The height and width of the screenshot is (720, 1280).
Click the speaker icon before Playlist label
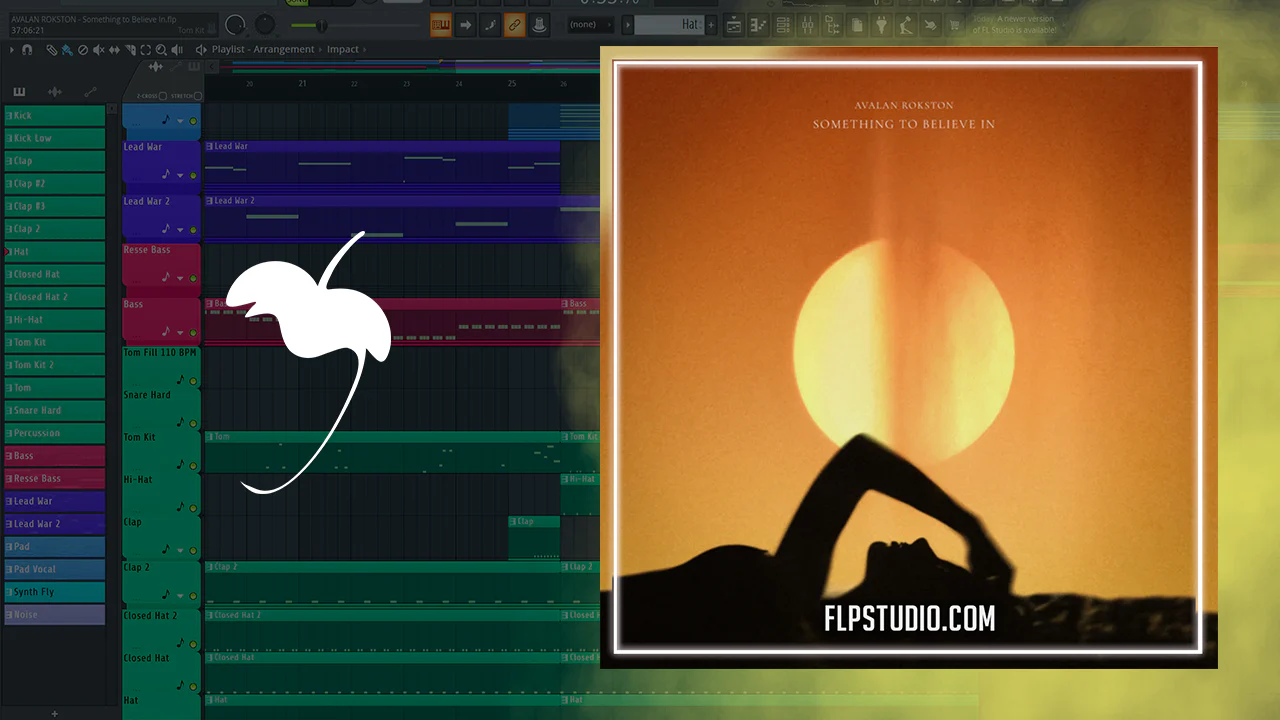click(x=201, y=49)
